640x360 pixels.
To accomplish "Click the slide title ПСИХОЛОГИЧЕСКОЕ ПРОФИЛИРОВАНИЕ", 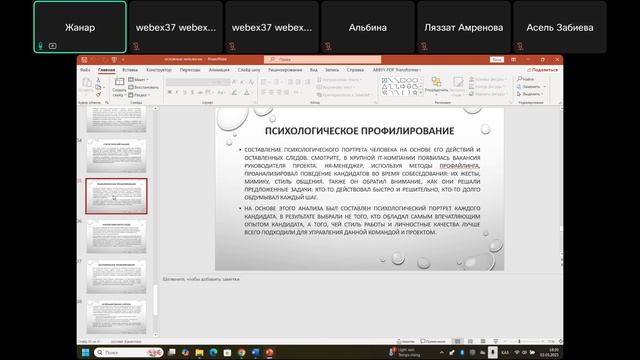I will tap(360, 131).
